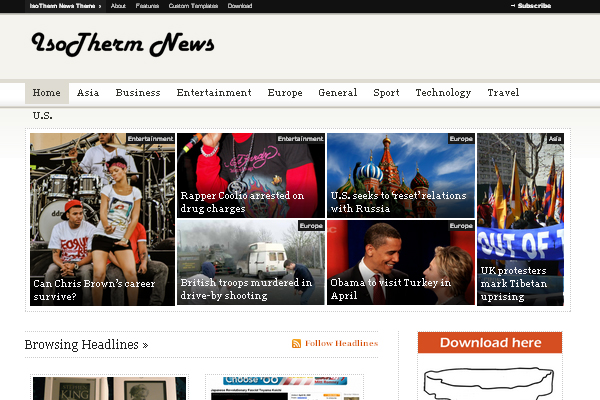Open the Entertainment category tab
This screenshot has height=400, width=600.
point(214,93)
